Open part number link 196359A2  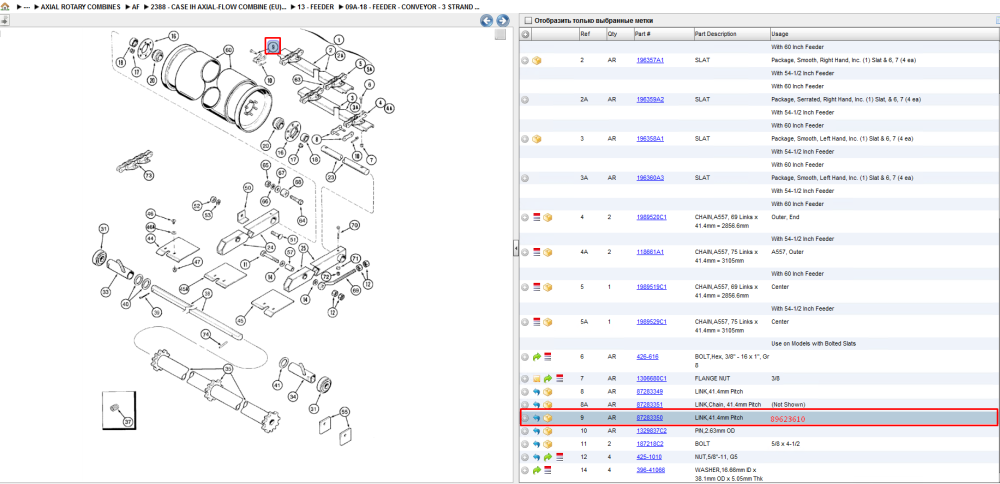tap(650, 100)
